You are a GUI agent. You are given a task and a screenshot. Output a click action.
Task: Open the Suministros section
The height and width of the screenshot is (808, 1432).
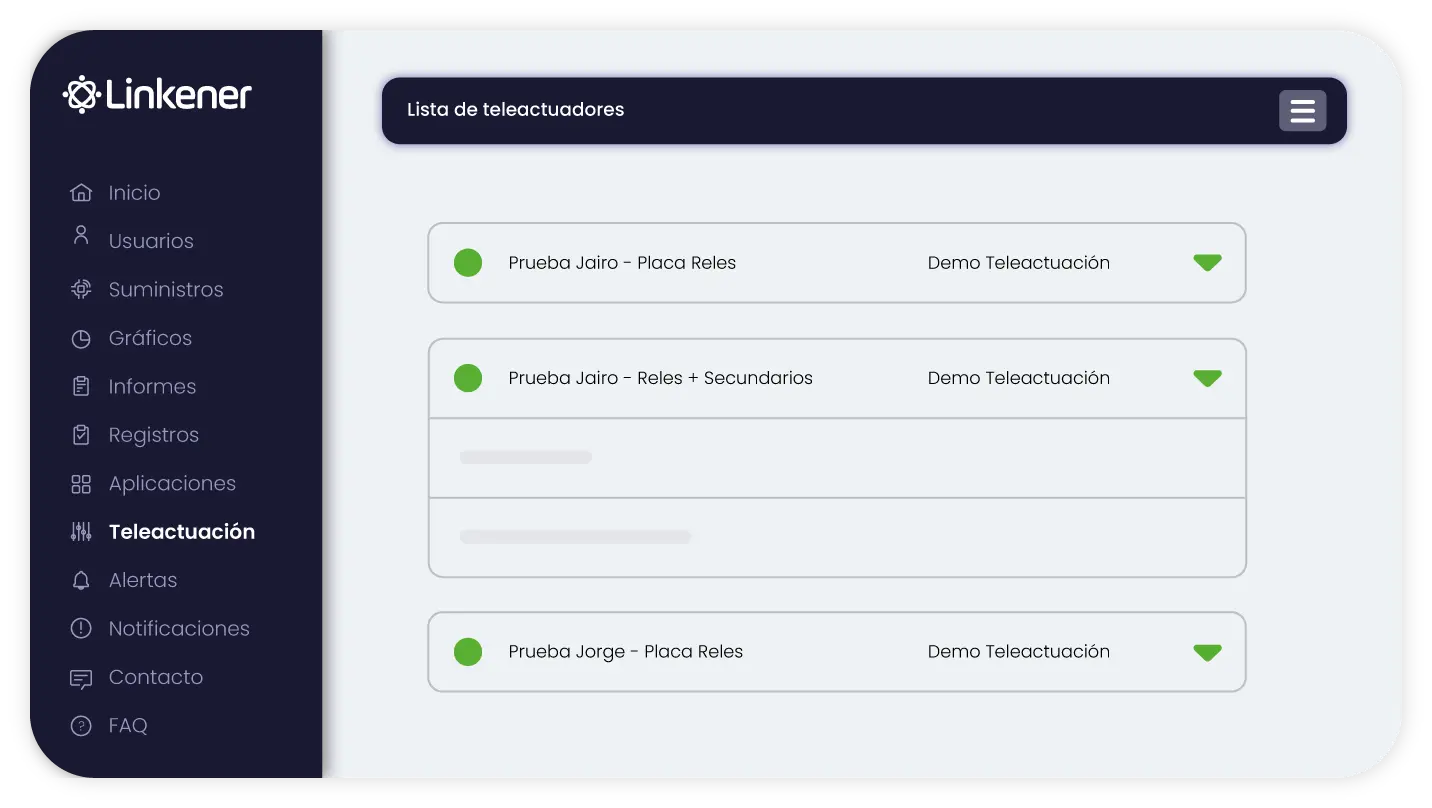[x=166, y=290]
